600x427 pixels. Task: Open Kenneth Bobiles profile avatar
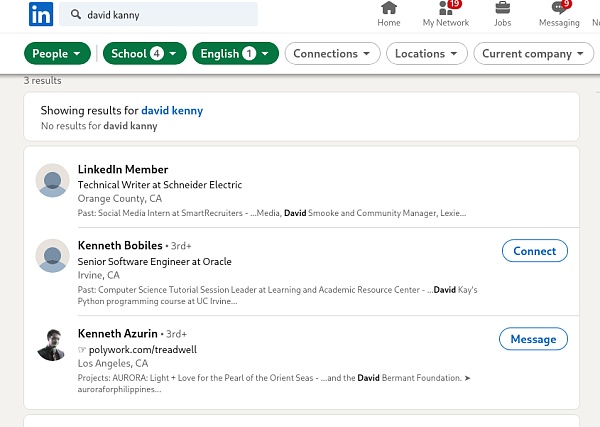[52, 256]
